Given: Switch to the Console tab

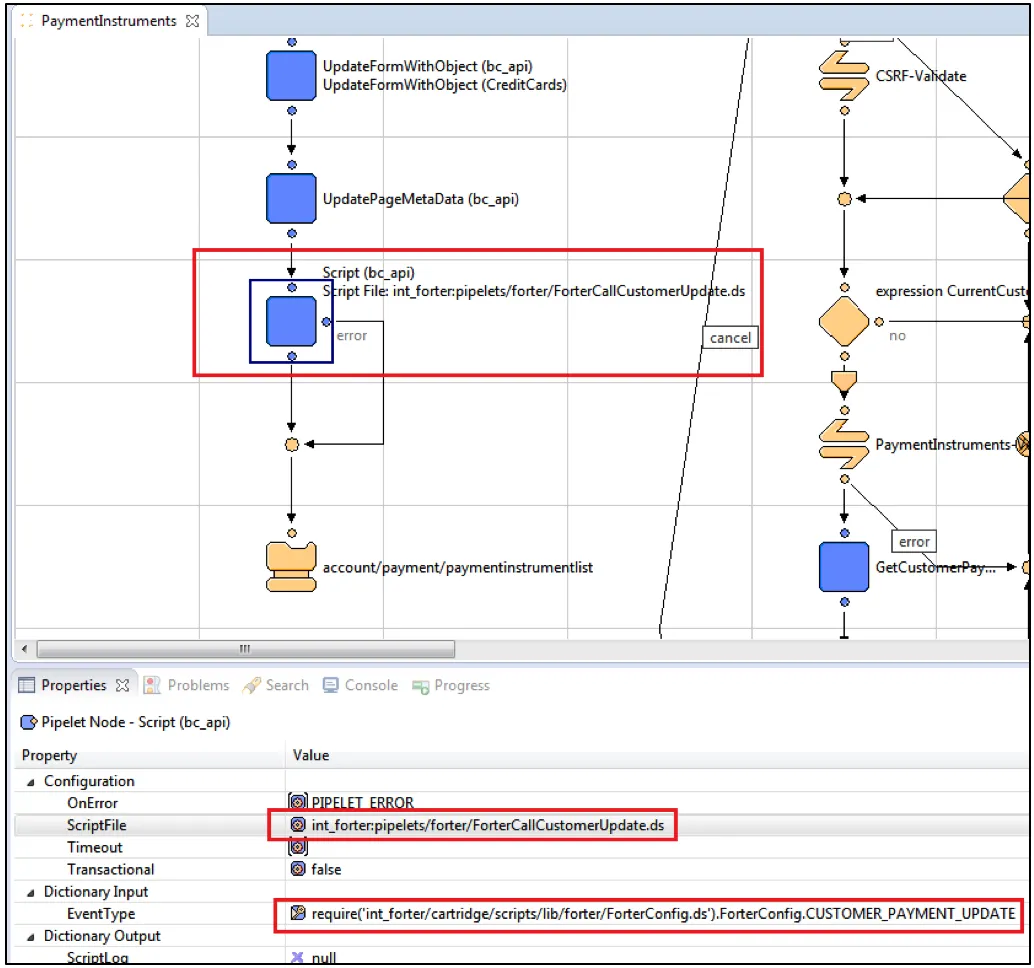Looking at the screenshot, I should tap(360, 685).
